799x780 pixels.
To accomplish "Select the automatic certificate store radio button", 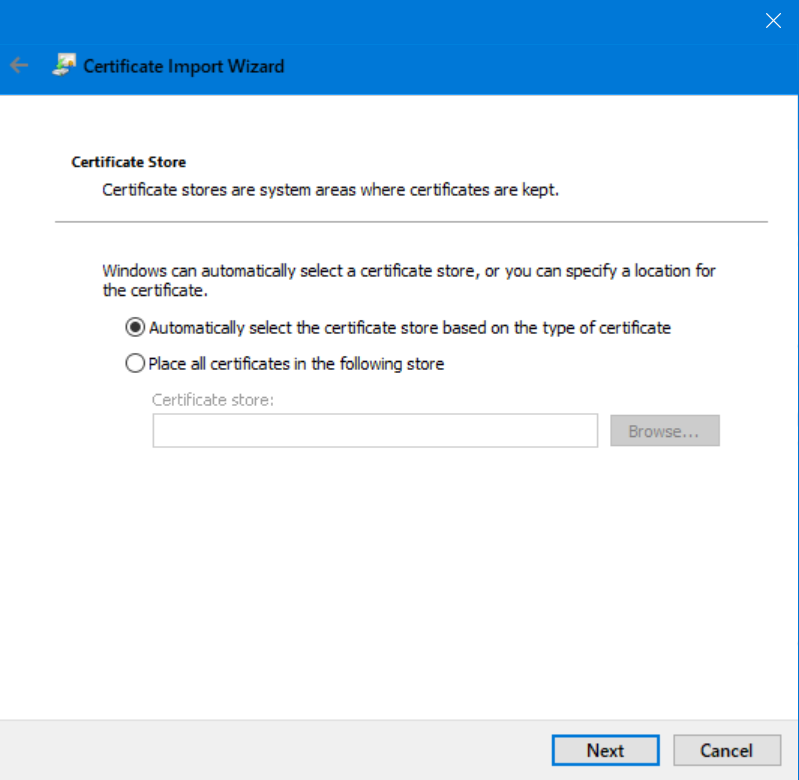I will tap(135, 327).
